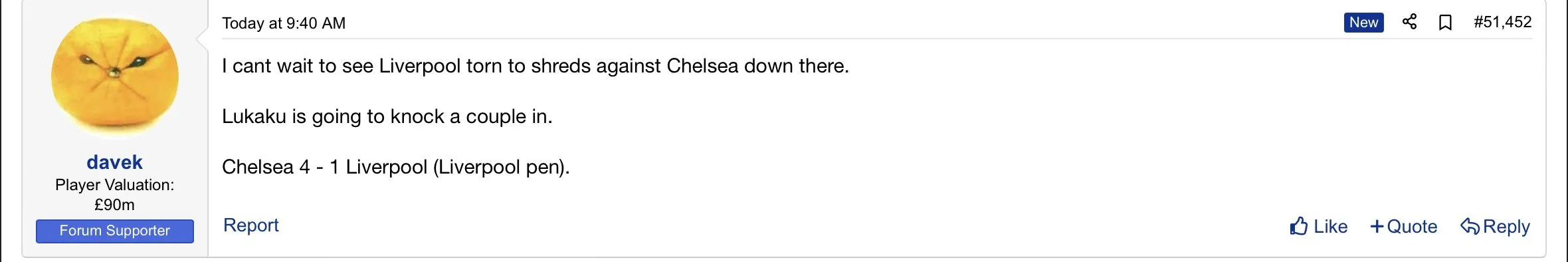Bookmark this post with the bookmark icon
This screenshot has height=262, width=1568.
1445,23
